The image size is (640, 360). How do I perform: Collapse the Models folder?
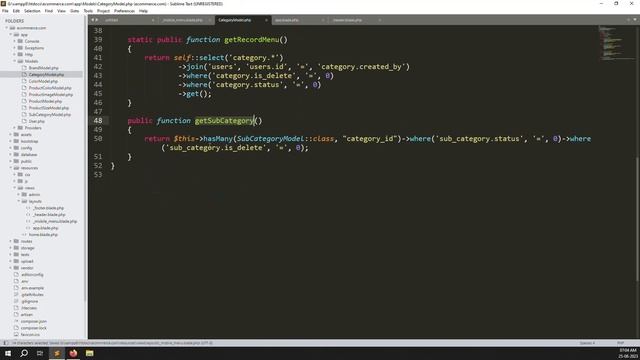coord(15,61)
